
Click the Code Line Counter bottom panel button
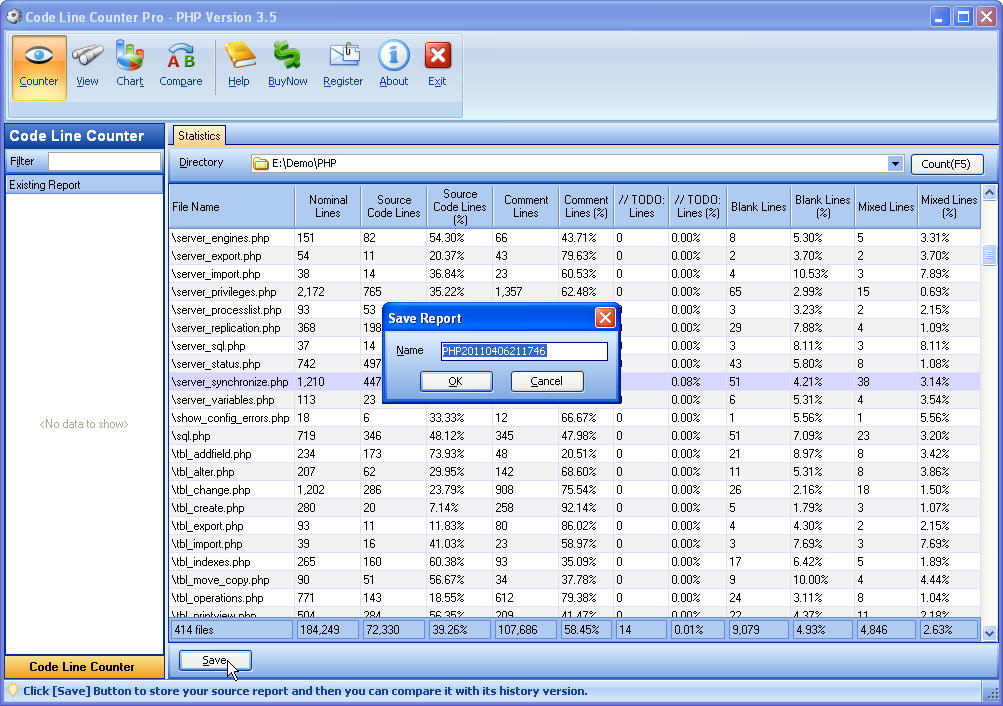click(x=84, y=666)
